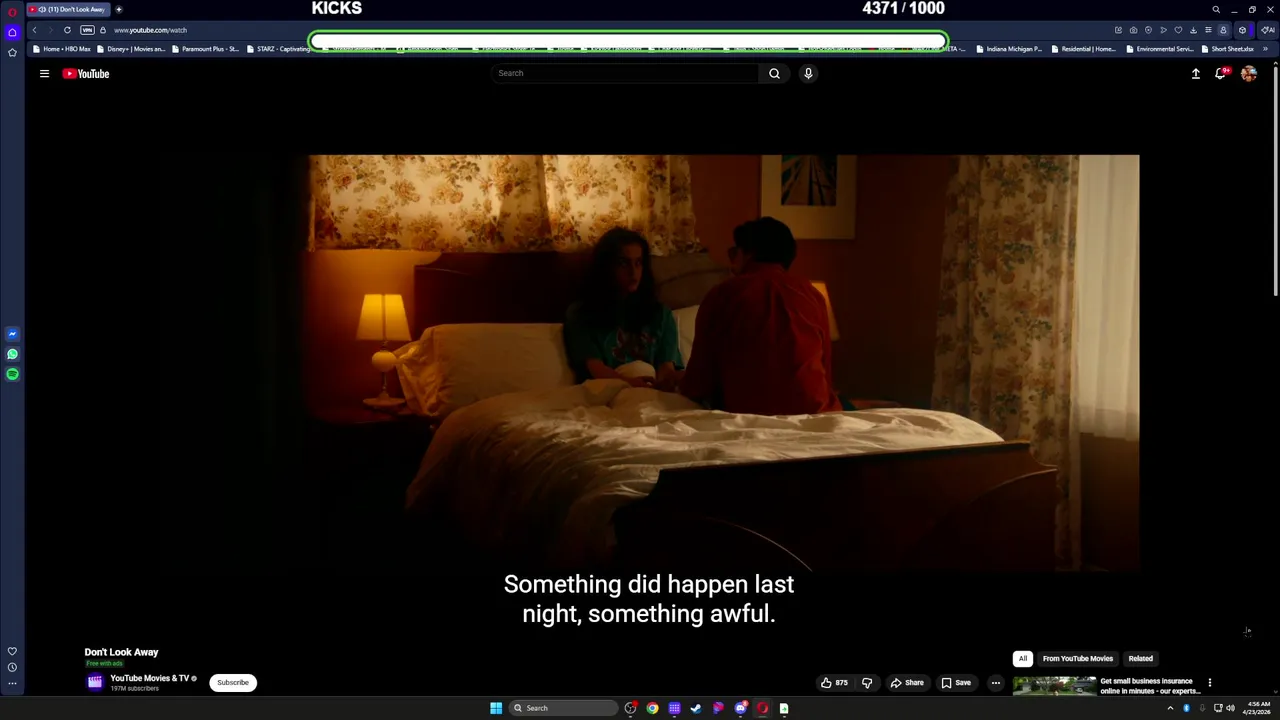Image resolution: width=1280 pixels, height=720 pixels.
Task: Open Messenger in Opera sidebar
Action: (12, 334)
